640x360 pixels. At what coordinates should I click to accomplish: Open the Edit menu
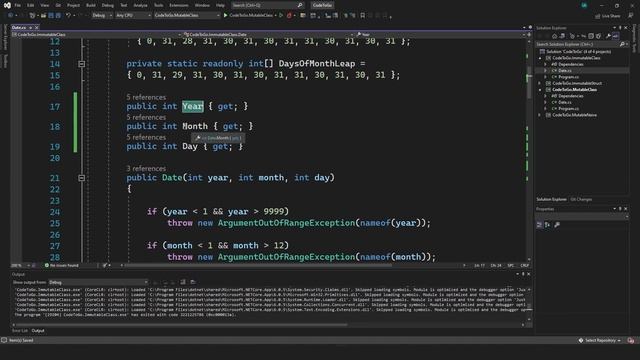point(31,5)
